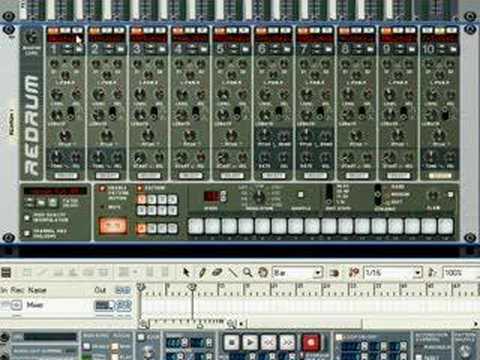Select Redrum pattern 1 button

tap(142, 200)
